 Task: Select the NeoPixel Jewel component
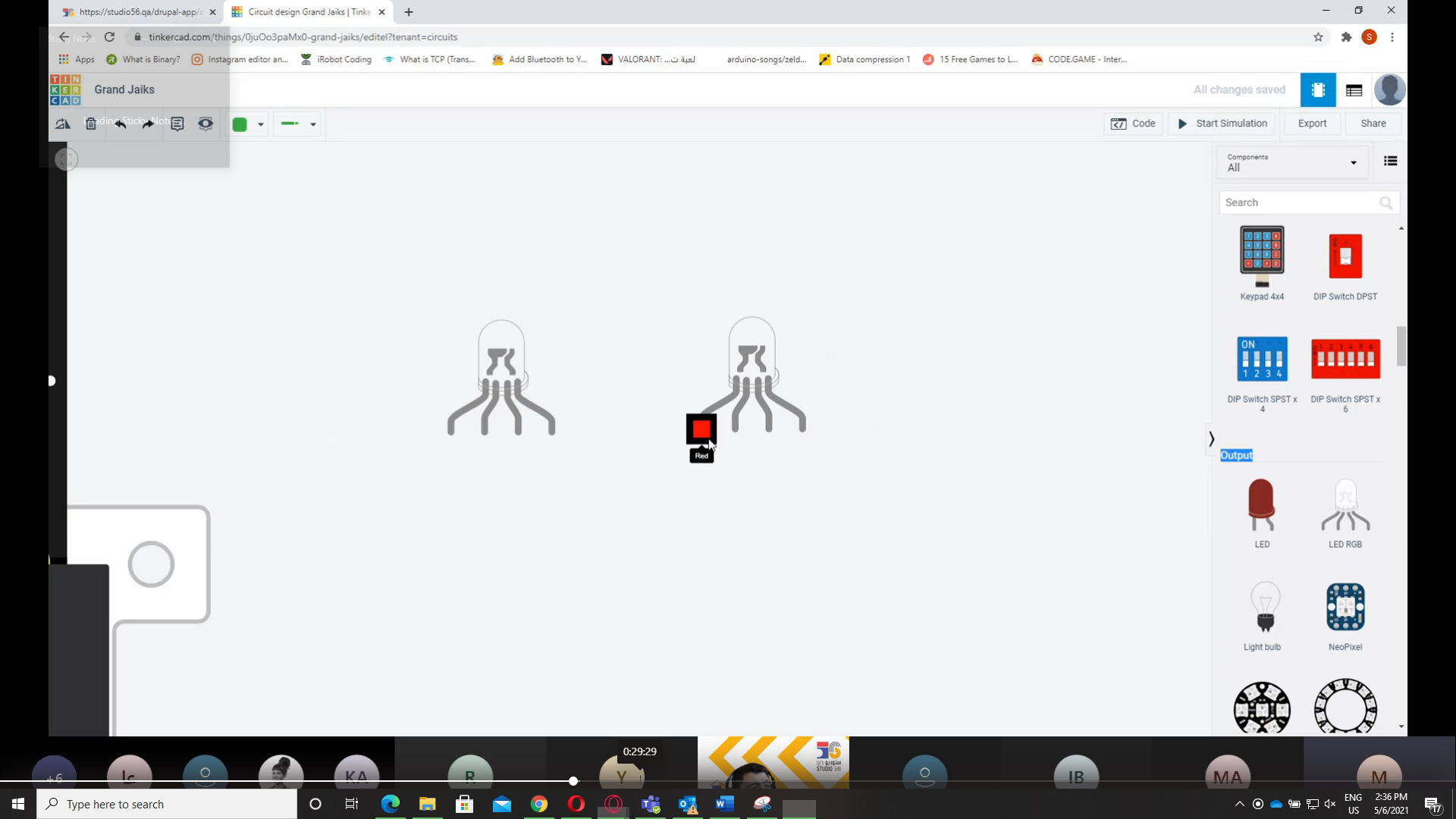coord(1262,707)
